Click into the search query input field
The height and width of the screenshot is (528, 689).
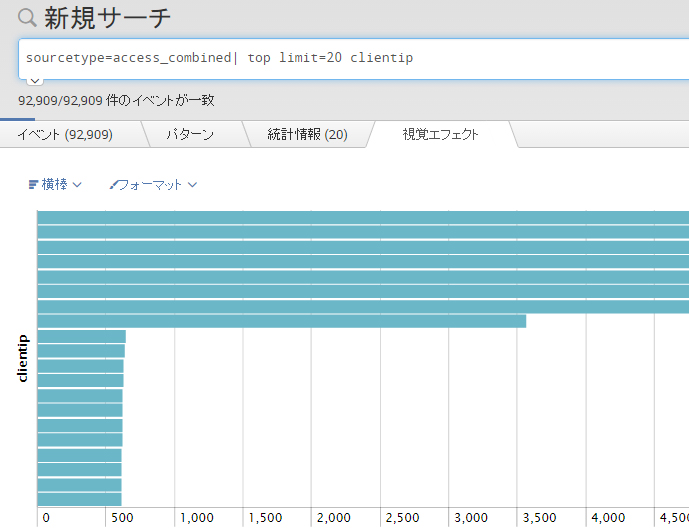(x=353, y=58)
